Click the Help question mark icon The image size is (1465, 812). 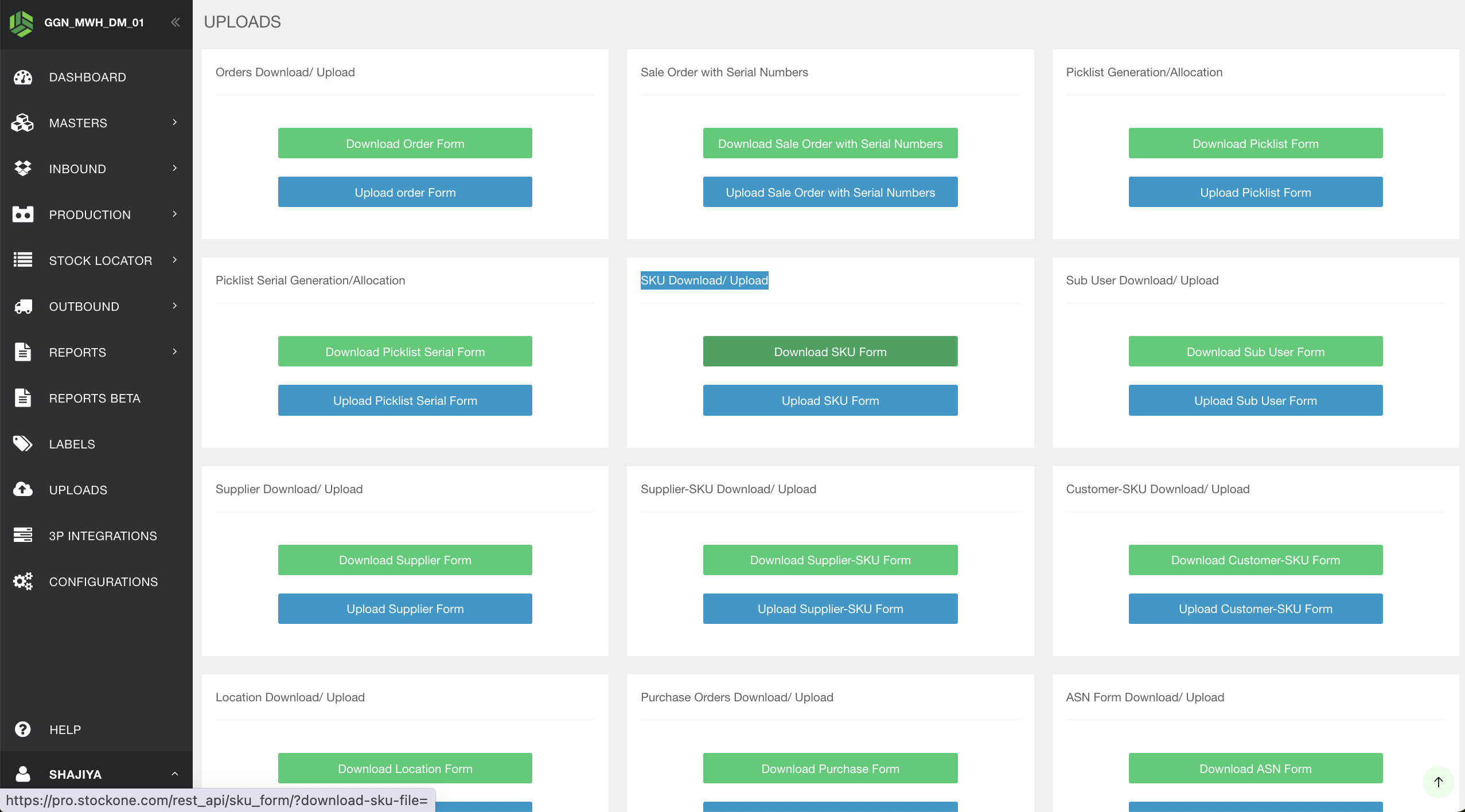(23, 729)
